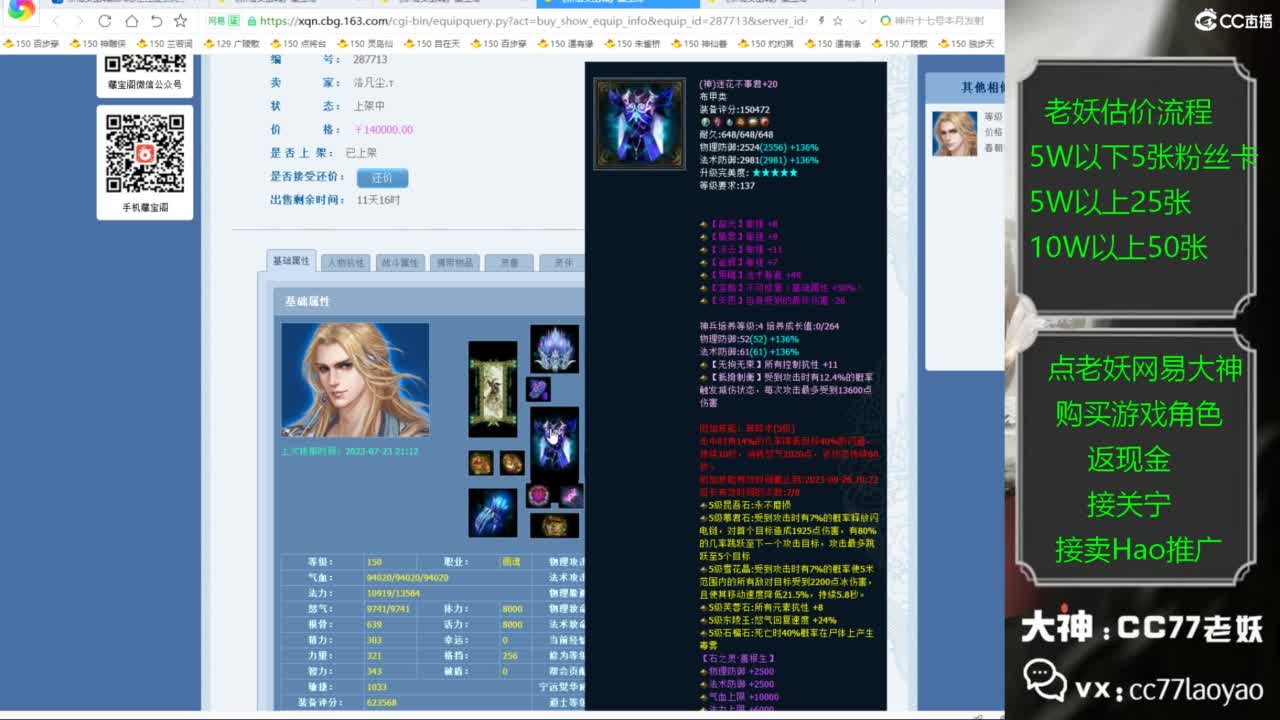Click the 网易 site badge in the address bar

pos(223,21)
